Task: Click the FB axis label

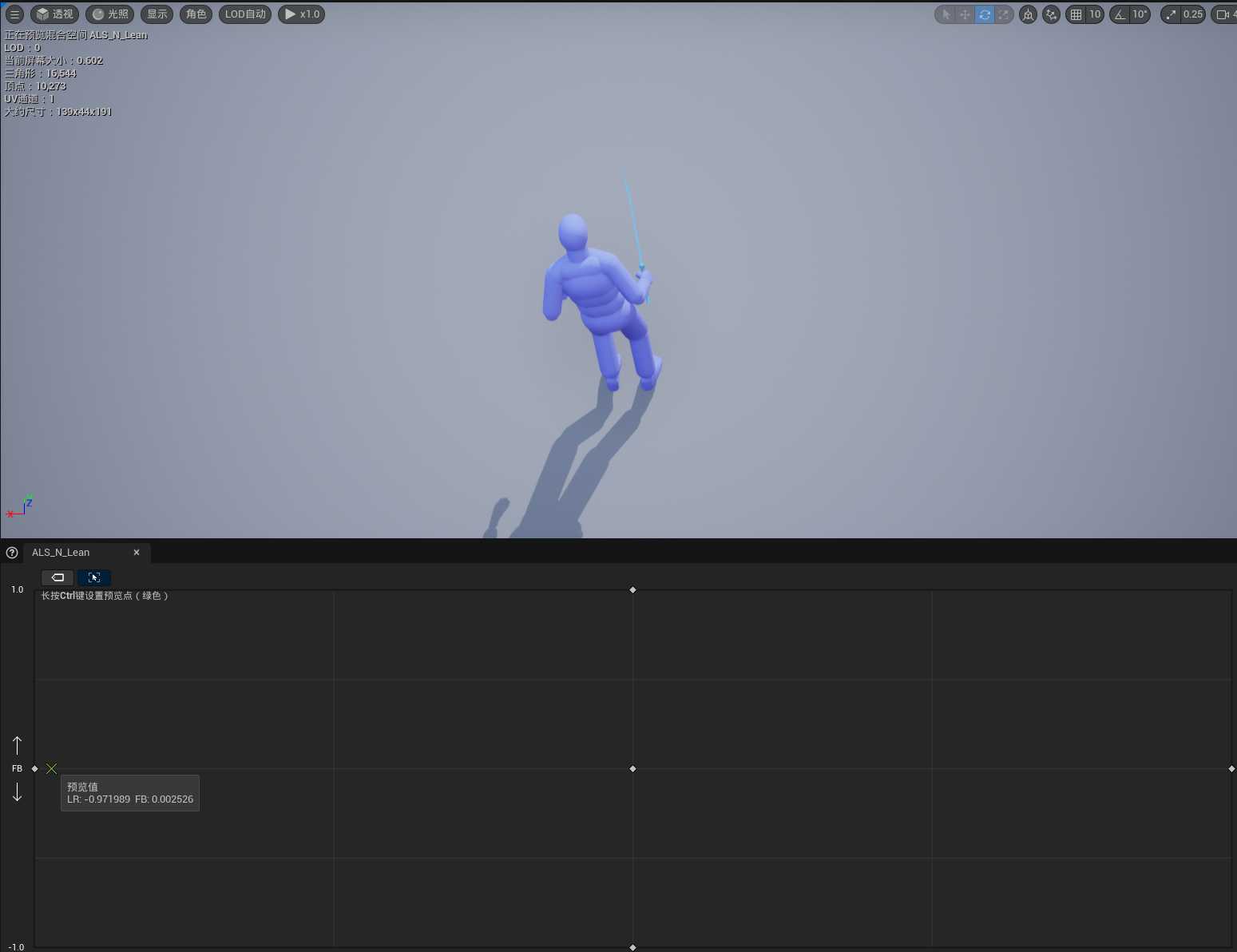Action: pos(17,768)
